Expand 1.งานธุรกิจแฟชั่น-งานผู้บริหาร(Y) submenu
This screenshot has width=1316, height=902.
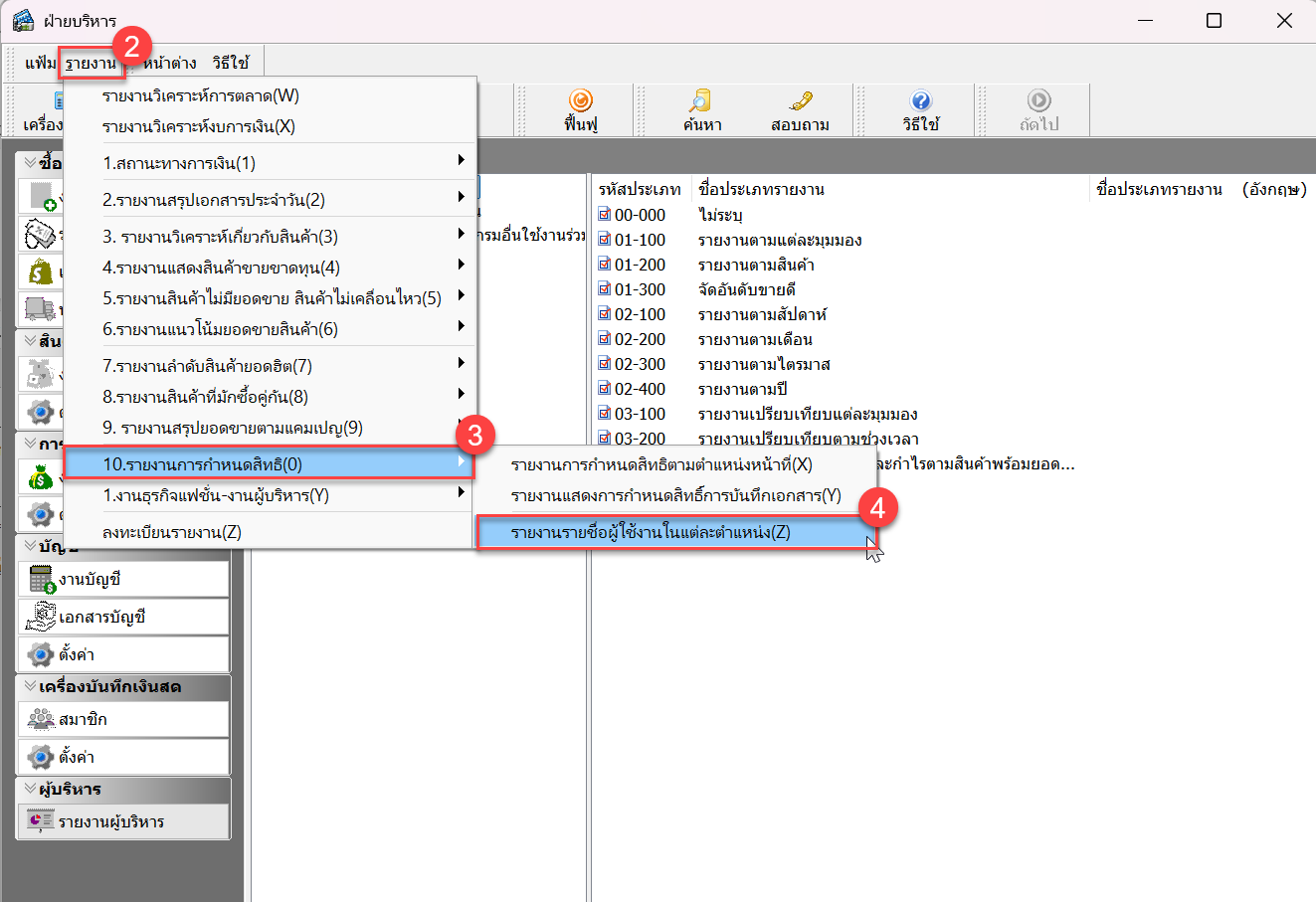[x=271, y=495]
